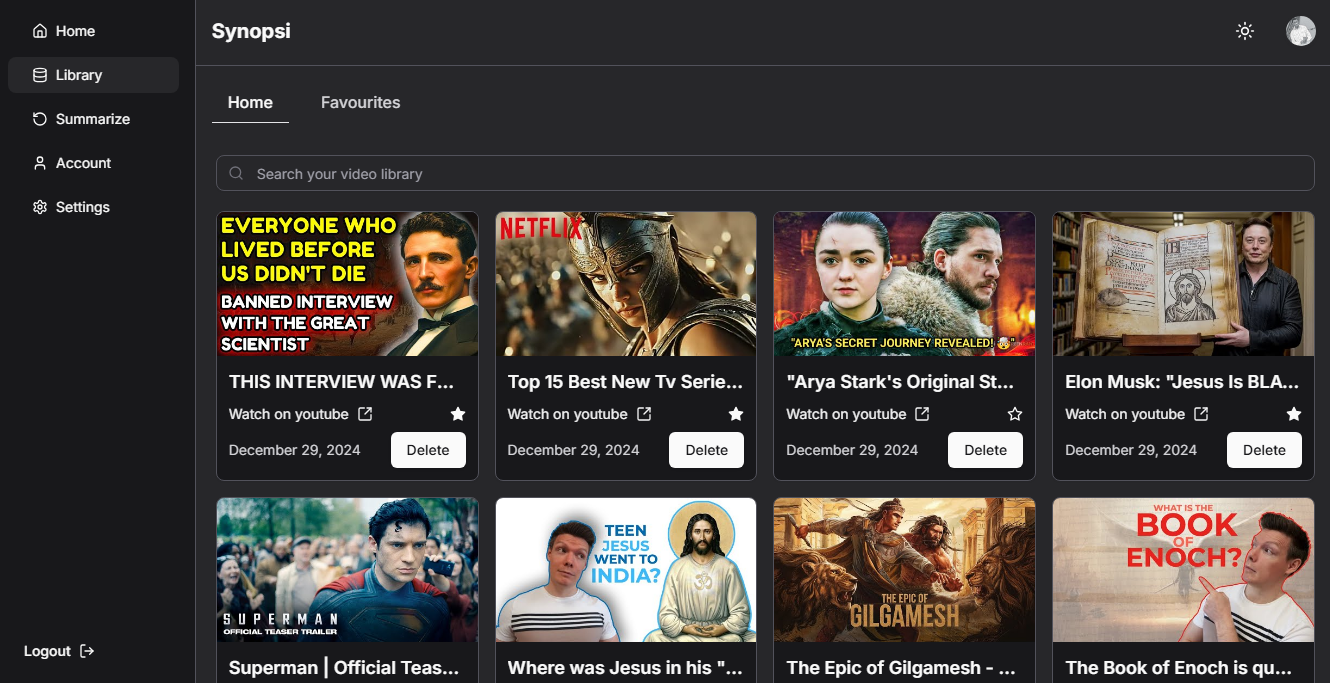Open the Library sidebar item
The image size is (1330, 683).
pyautogui.click(x=93, y=75)
